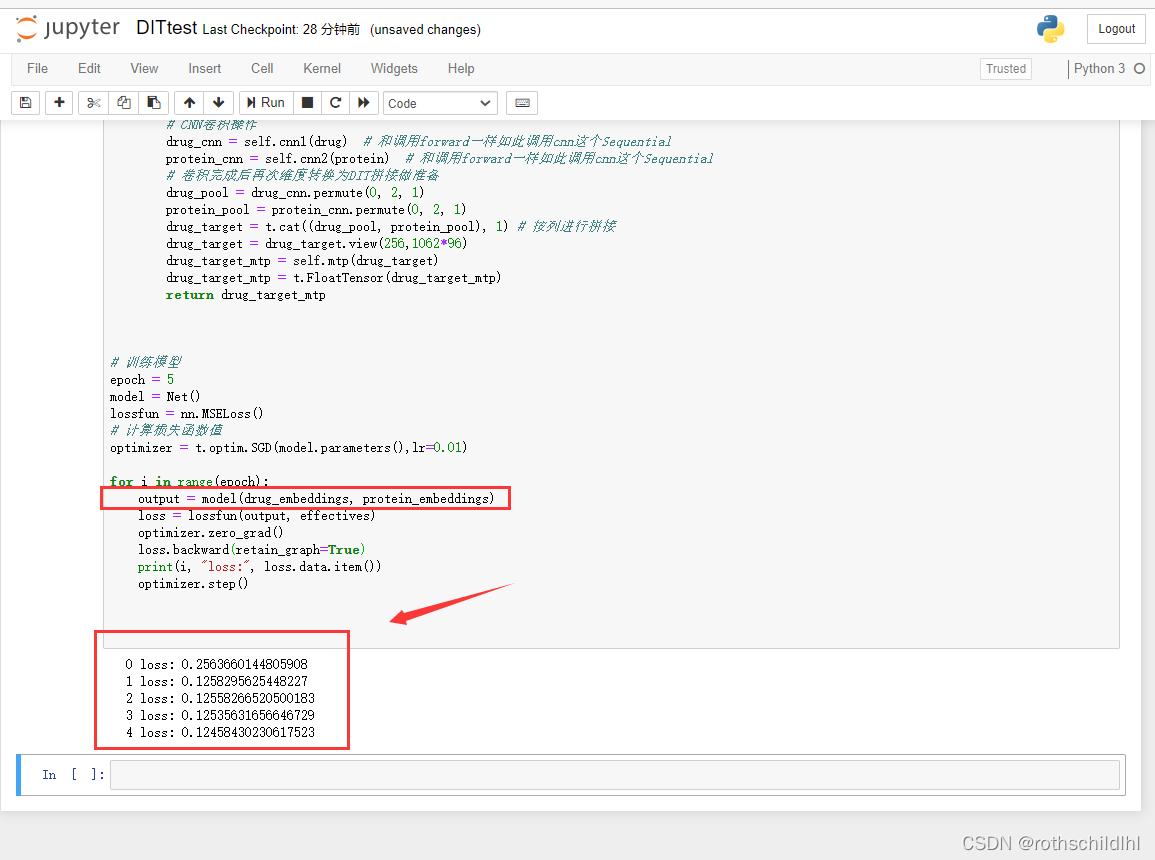Image resolution: width=1155 pixels, height=860 pixels.
Task: Paste cells below
Action: tap(152, 102)
